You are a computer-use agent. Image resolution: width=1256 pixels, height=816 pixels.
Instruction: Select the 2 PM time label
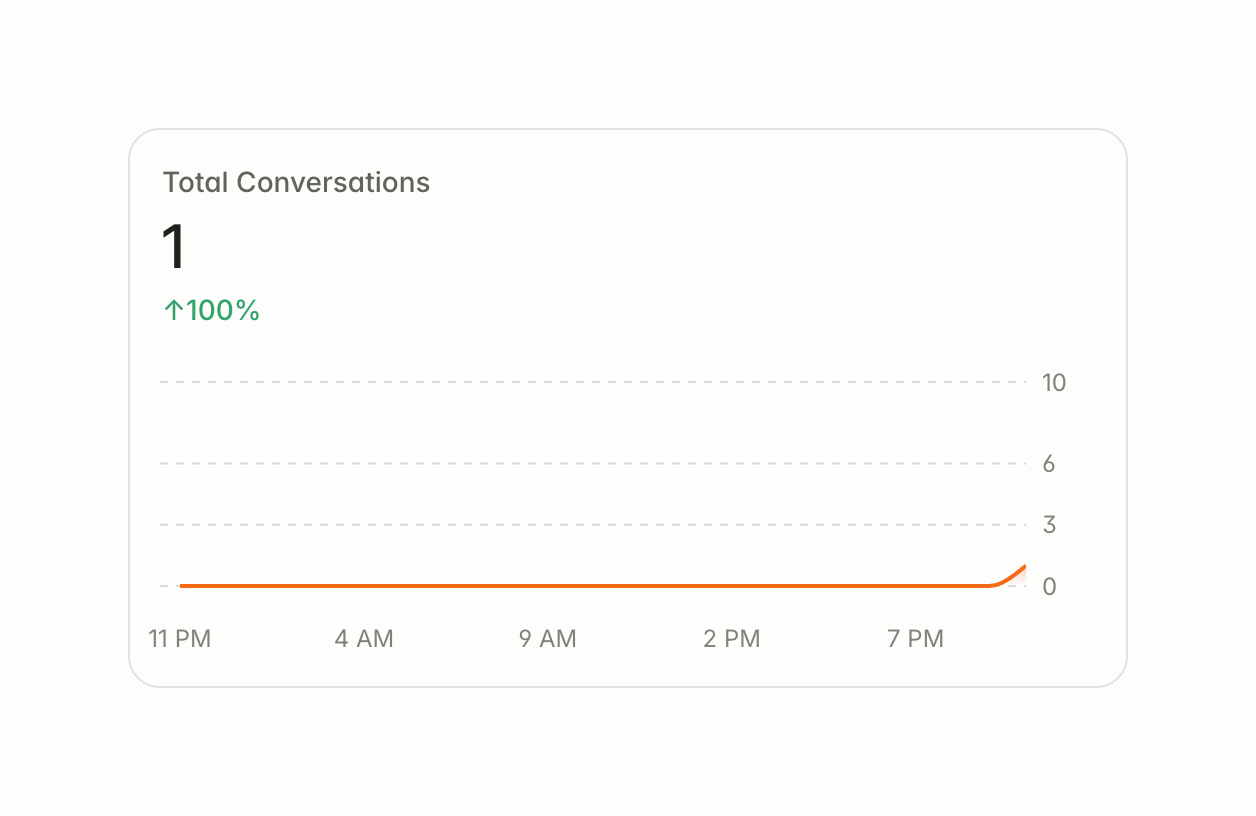732,639
